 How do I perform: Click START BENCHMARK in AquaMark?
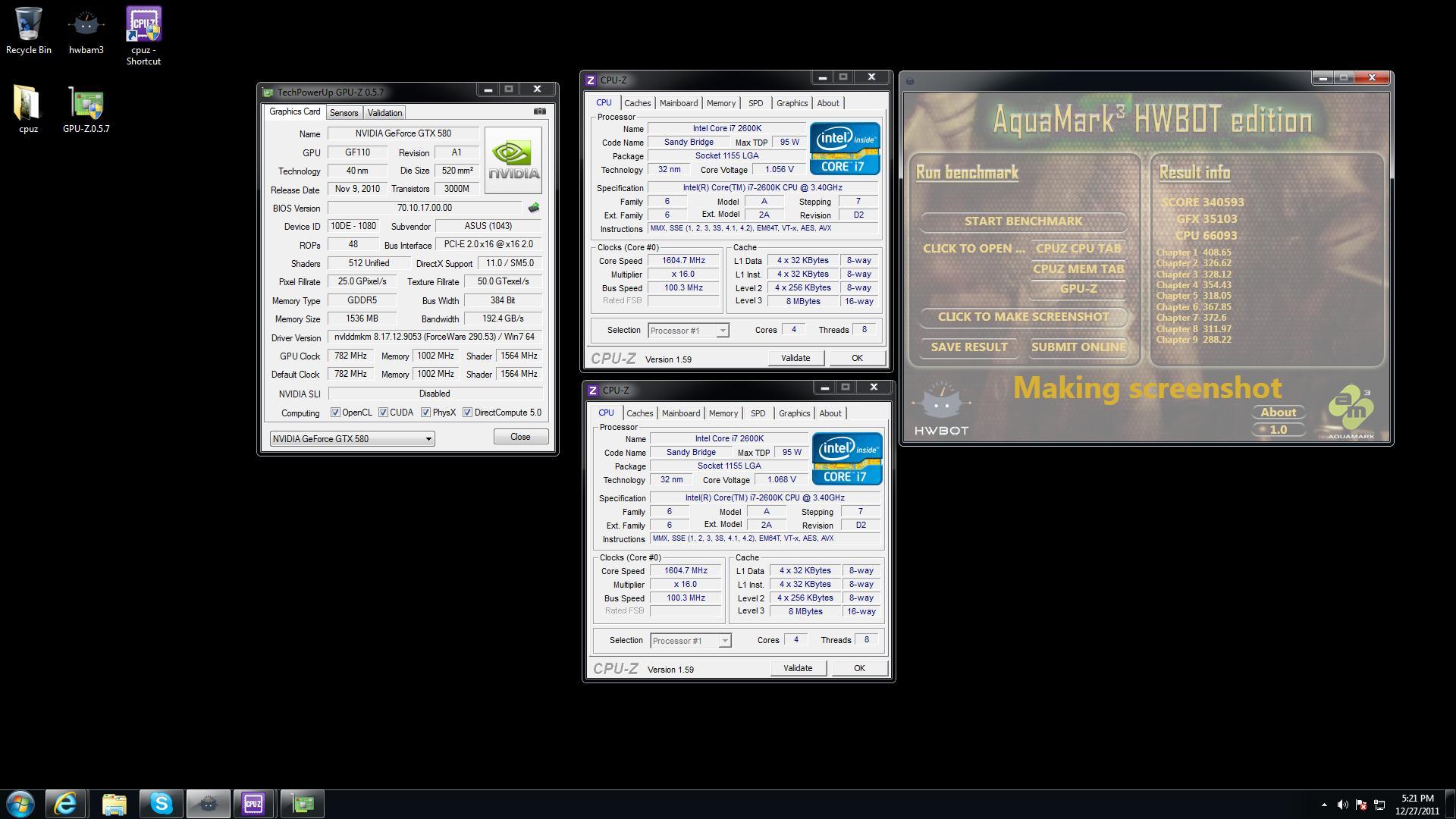click(1023, 221)
